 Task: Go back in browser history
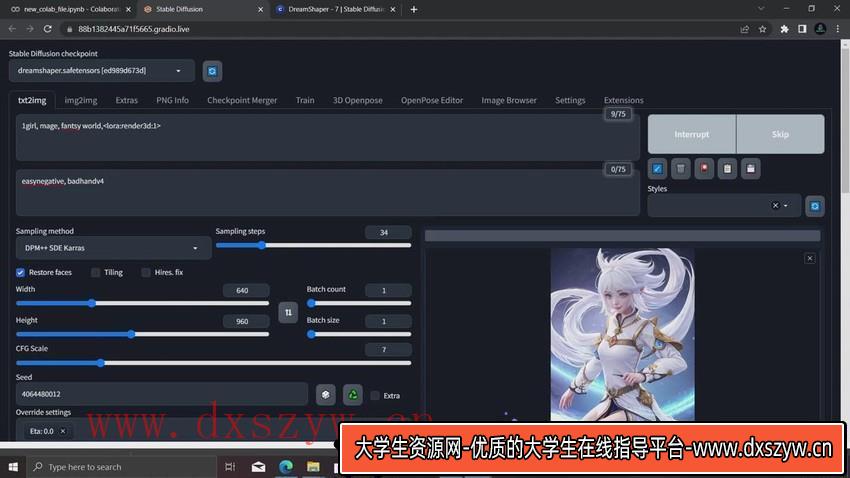point(12,29)
